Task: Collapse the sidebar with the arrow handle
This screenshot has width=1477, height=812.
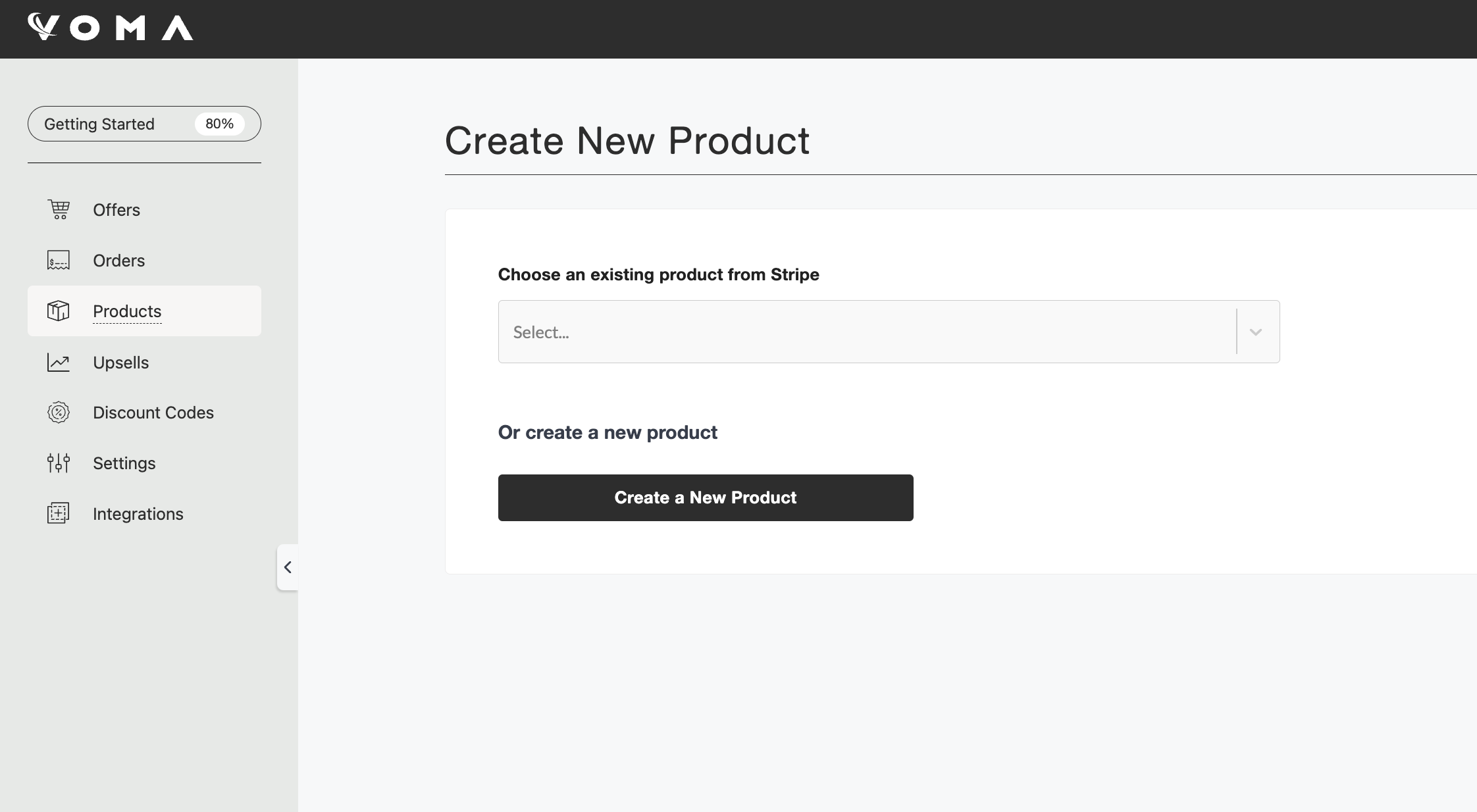Action: 288,567
